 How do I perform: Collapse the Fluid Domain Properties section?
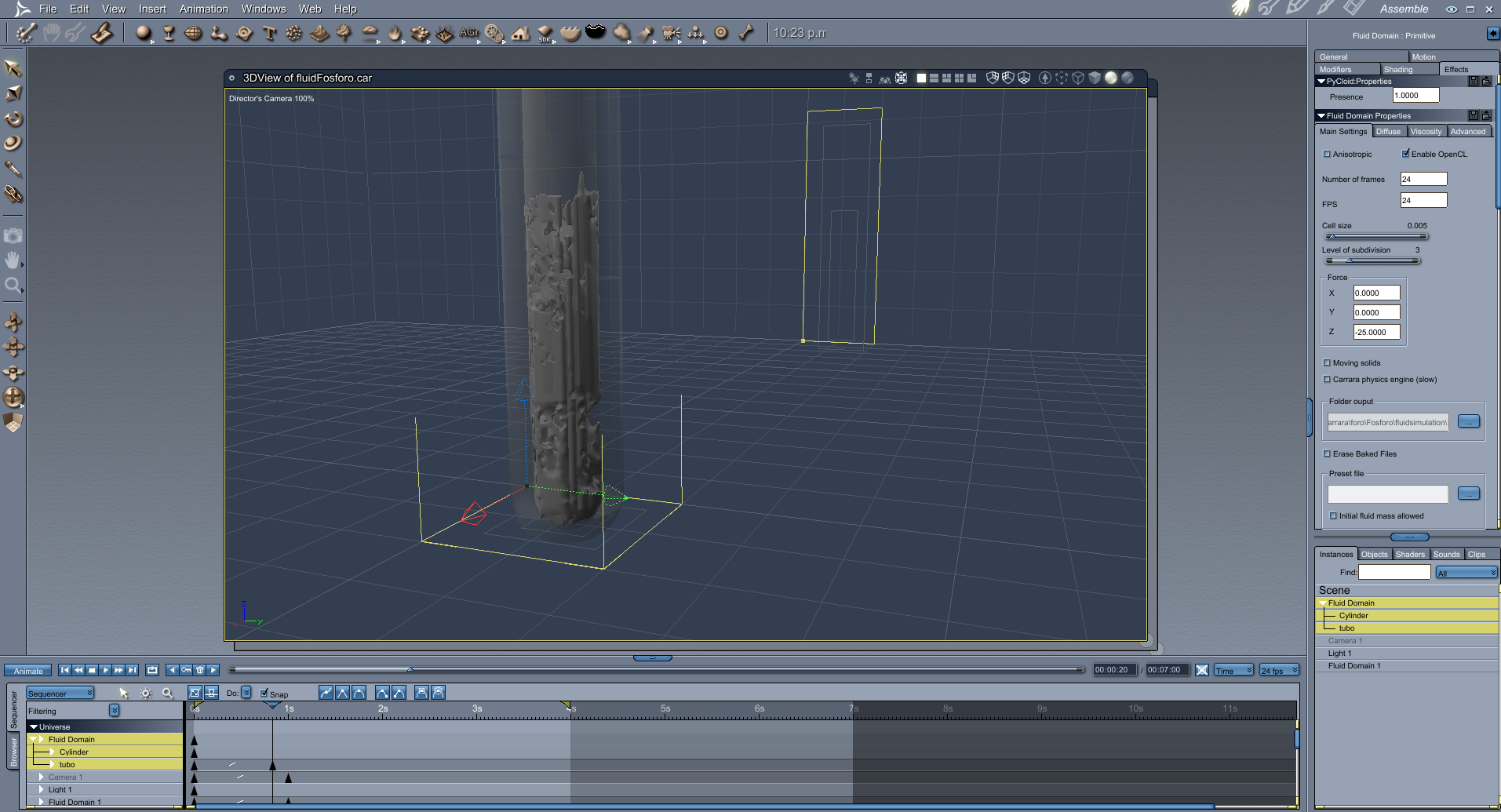coord(1321,116)
